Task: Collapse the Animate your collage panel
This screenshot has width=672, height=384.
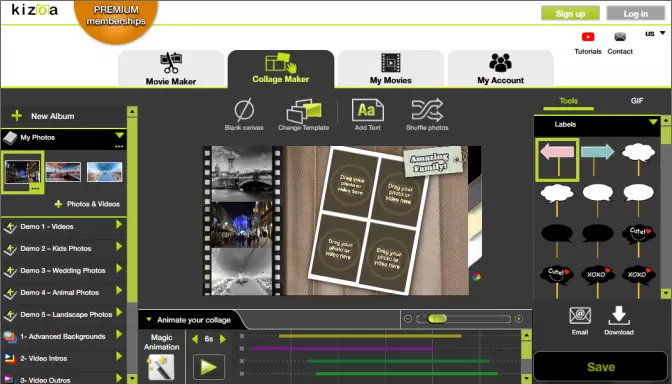Action: coord(149,320)
